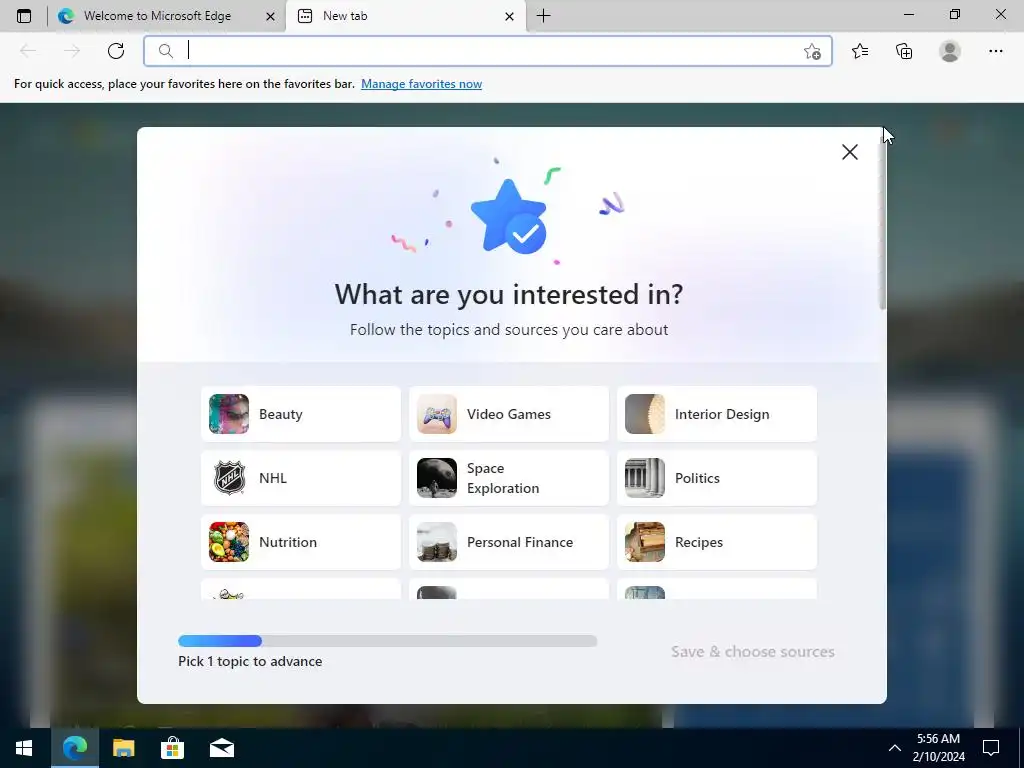
Task: Close the New tab tab
Action: (509, 16)
